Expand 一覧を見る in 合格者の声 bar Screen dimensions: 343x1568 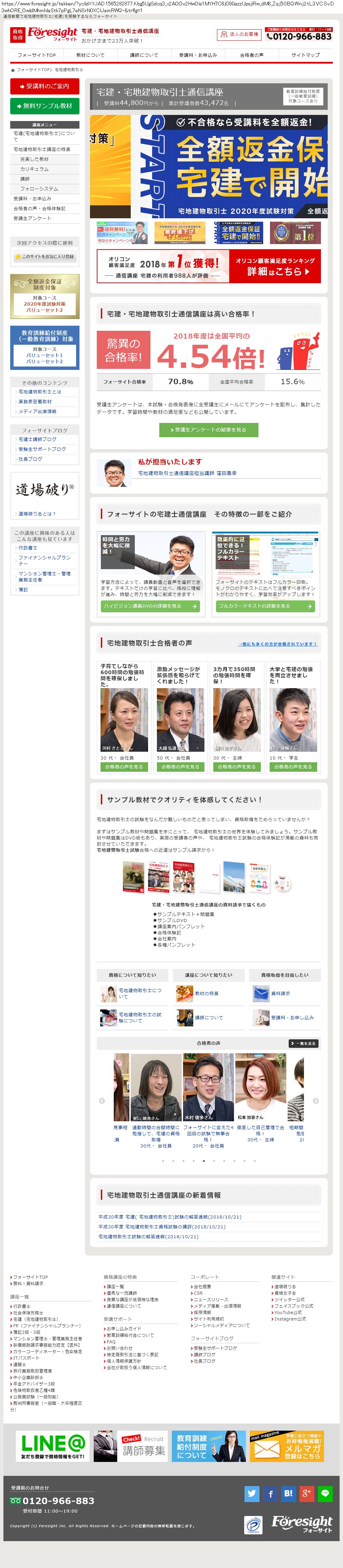(x=304, y=1043)
